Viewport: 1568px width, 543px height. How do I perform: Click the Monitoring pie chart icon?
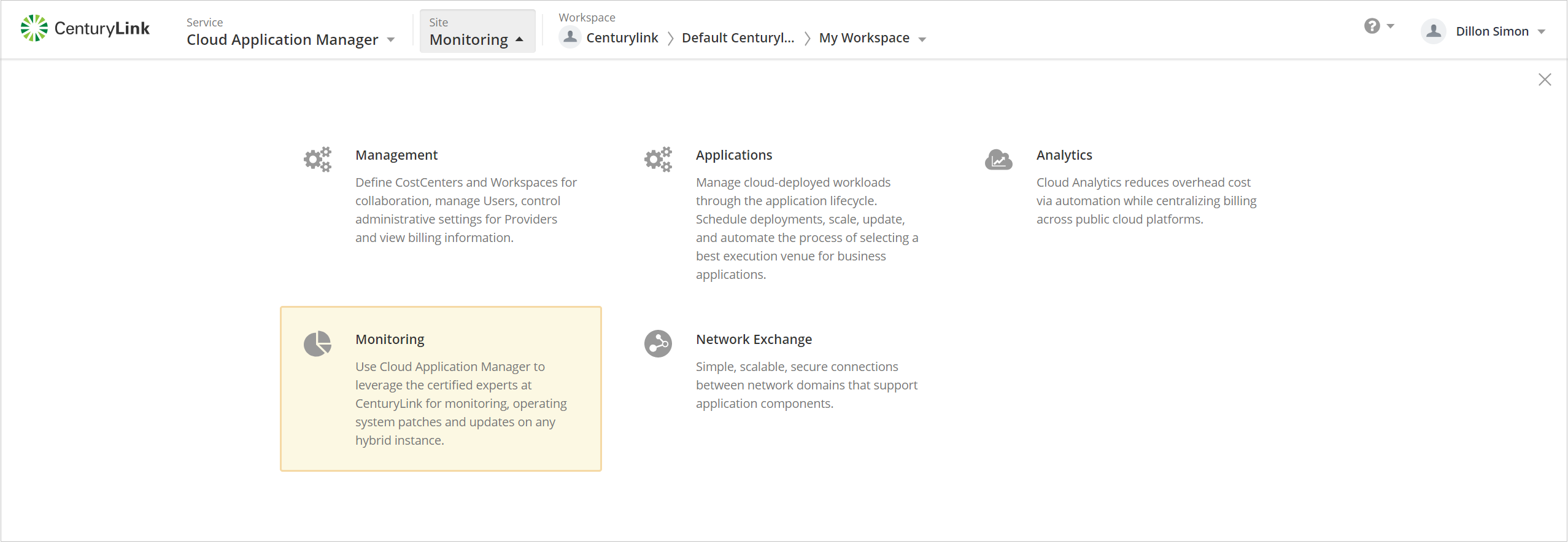pyautogui.click(x=317, y=344)
